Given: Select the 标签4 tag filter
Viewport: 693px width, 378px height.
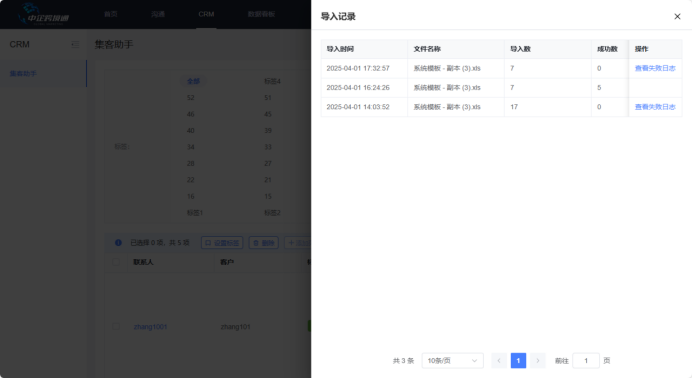Looking at the screenshot, I should point(272,81).
